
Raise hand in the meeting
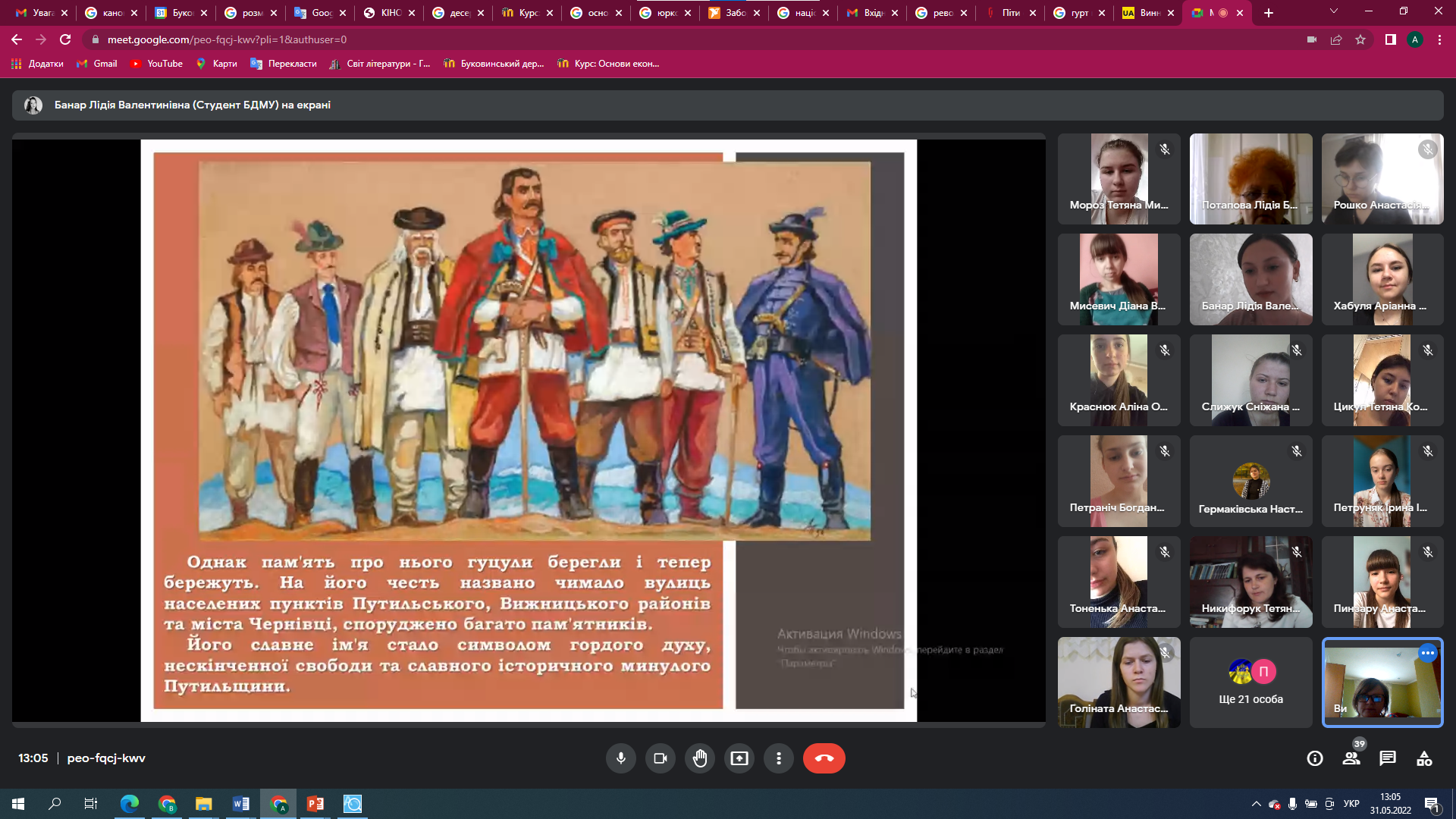[x=699, y=758]
